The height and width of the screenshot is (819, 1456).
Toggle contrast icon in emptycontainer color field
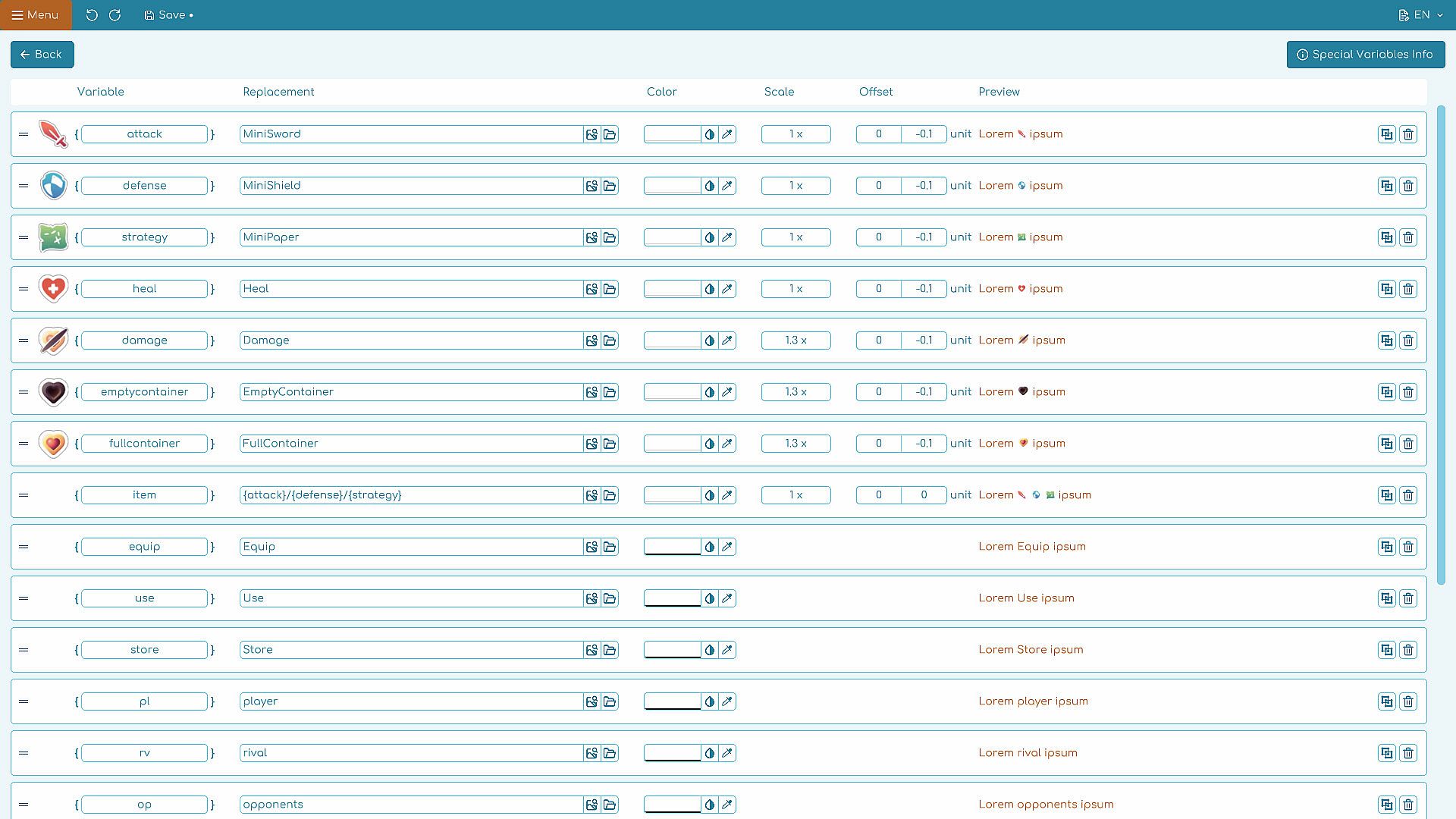[x=710, y=392]
